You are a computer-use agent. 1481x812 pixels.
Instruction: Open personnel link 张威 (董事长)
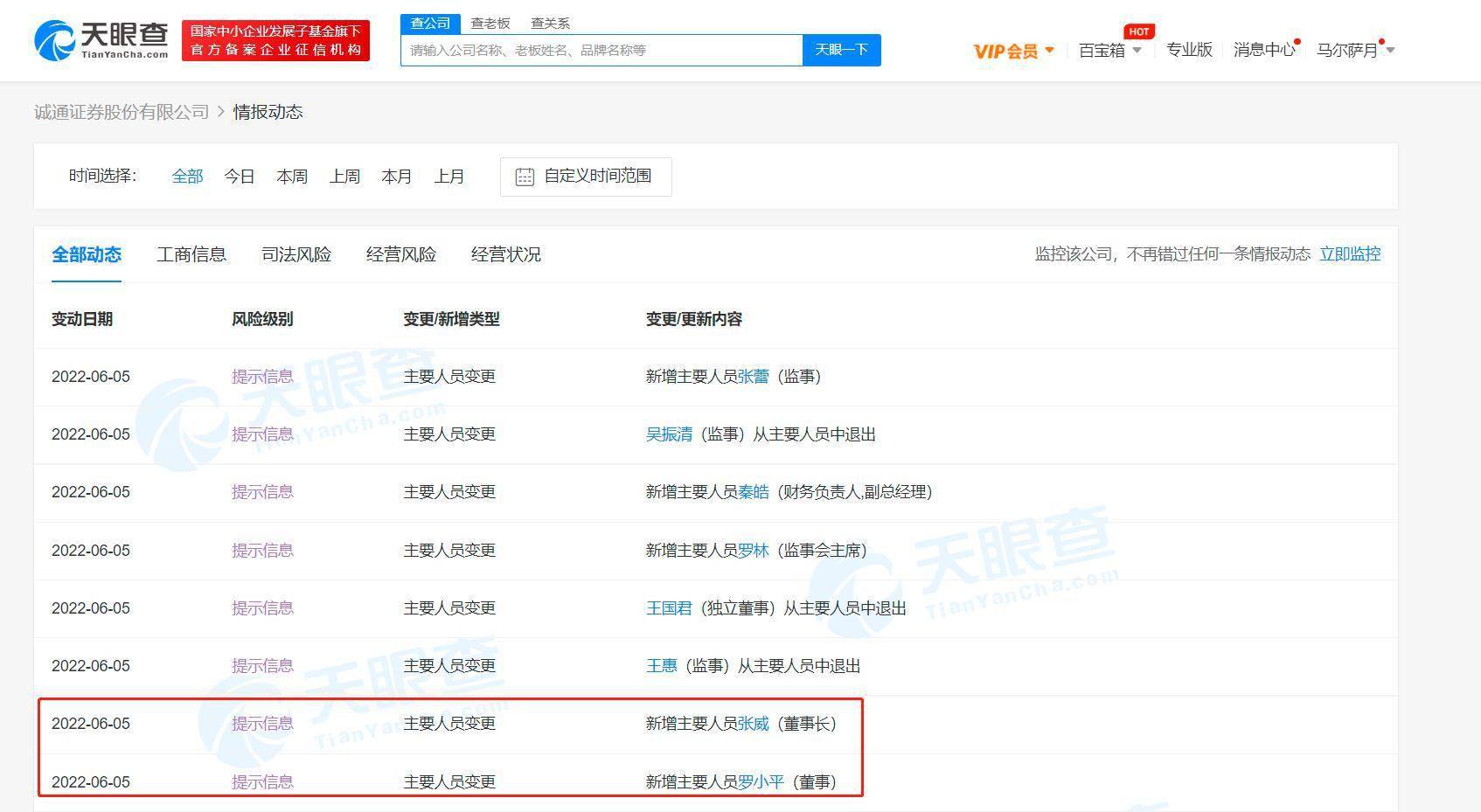tap(753, 724)
